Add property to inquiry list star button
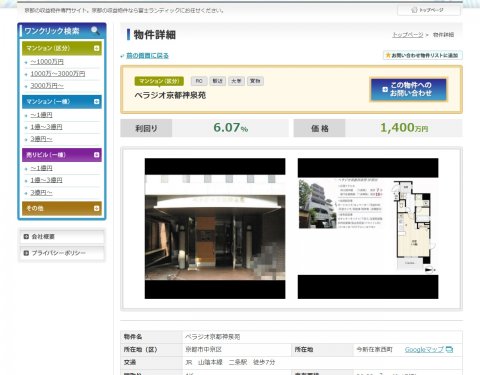Image resolution: width=480 pixels, height=375 pixels. tap(422, 55)
